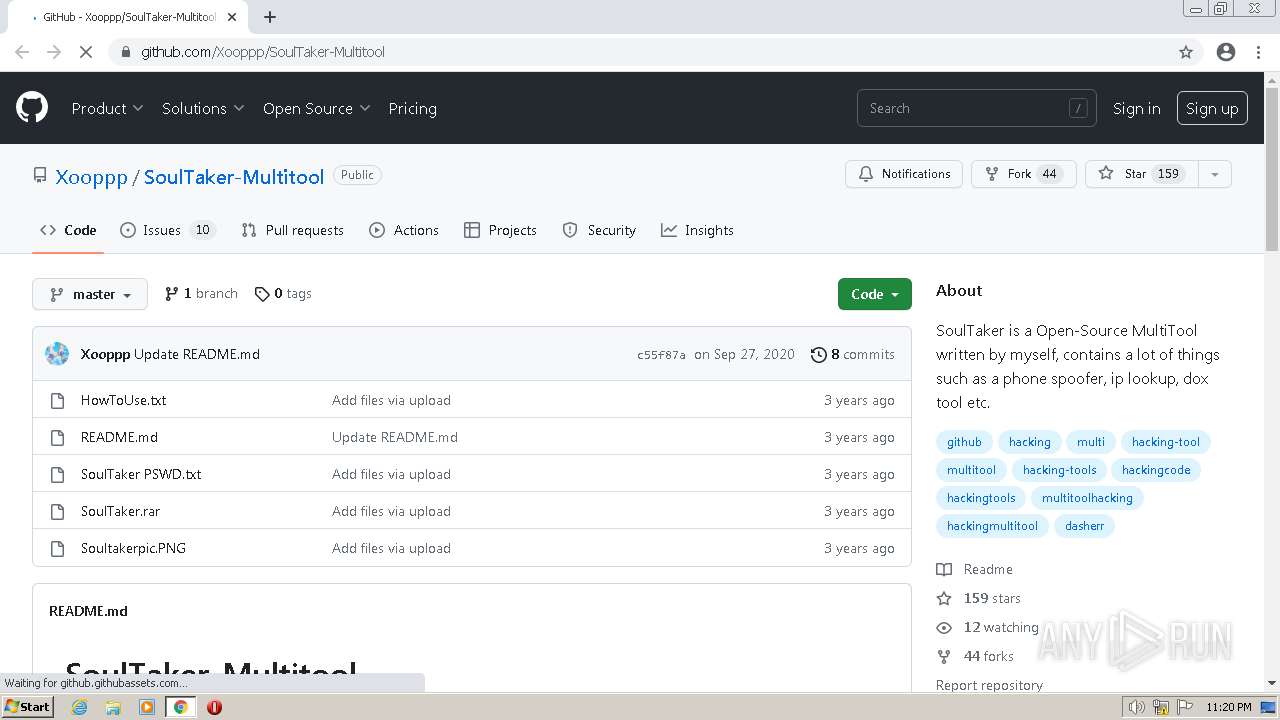Click the GitHub Octocat logo
Image resolution: width=1280 pixels, height=720 pixels.
coord(32,108)
